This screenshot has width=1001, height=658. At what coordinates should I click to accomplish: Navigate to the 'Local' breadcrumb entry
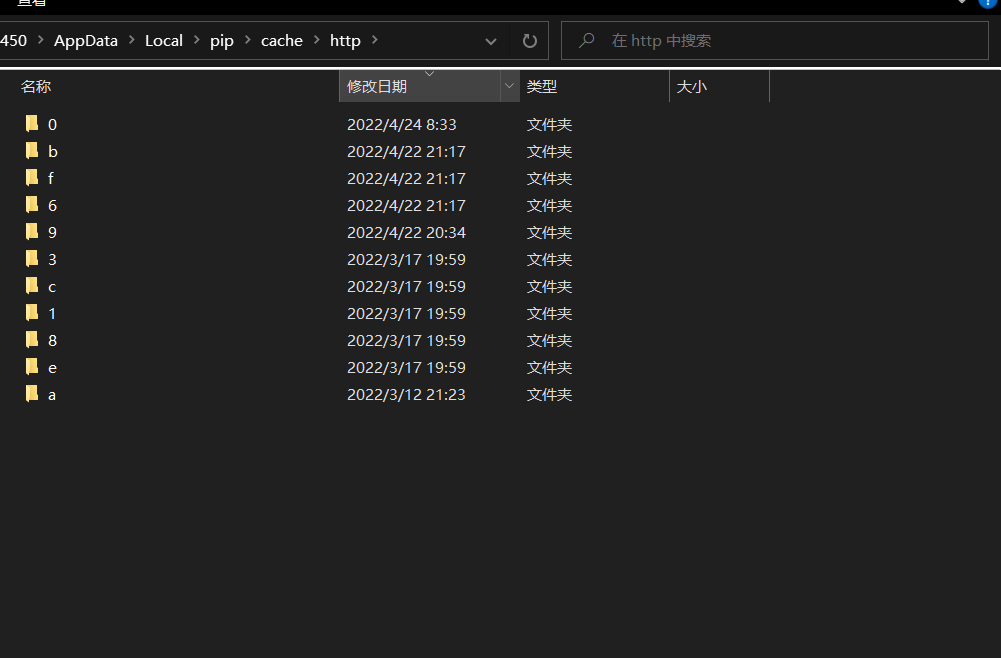[x=164, y=40]
